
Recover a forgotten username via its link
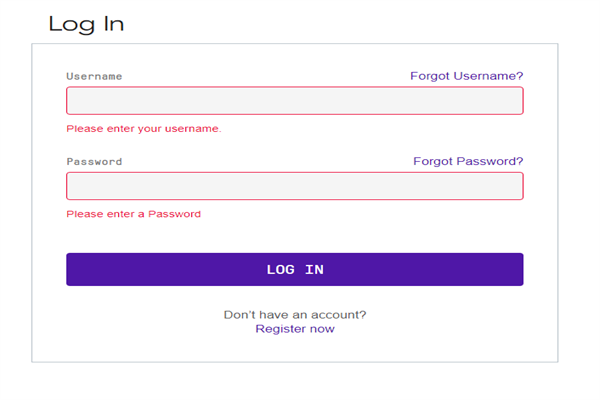coord(466,76)
